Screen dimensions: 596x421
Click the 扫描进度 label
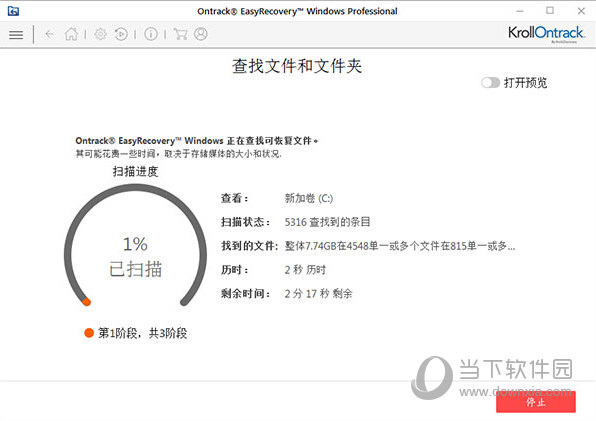(x=135, y=172)
